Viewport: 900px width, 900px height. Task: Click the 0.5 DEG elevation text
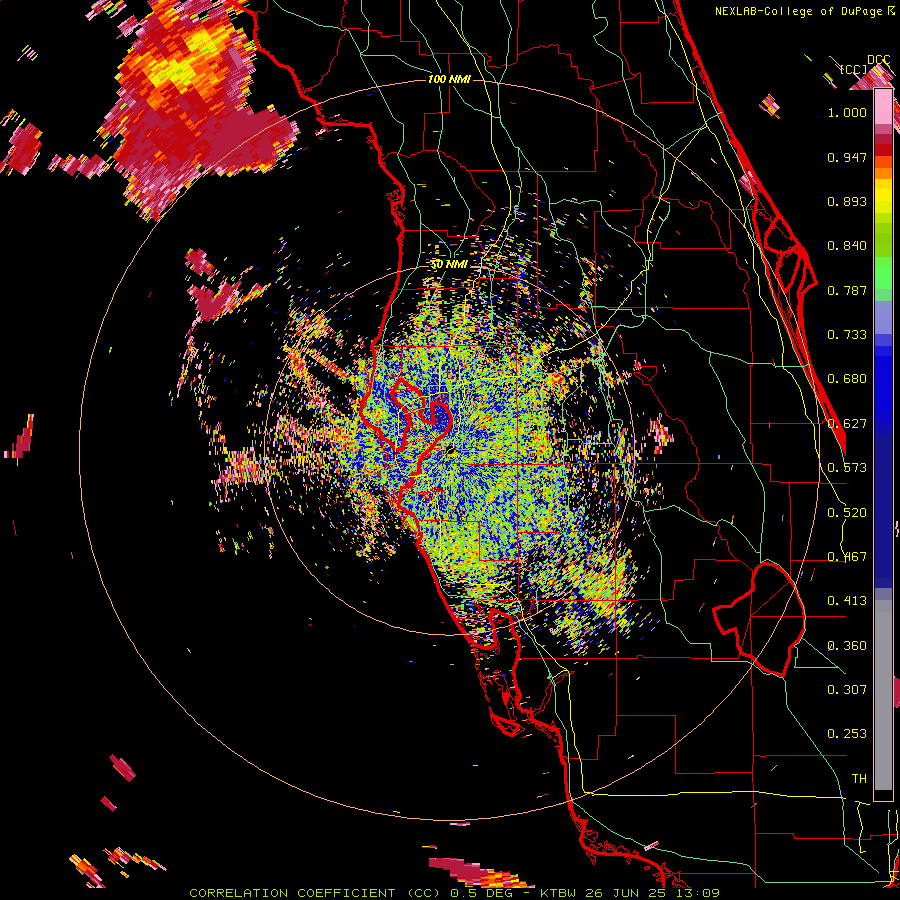(481, 893)
